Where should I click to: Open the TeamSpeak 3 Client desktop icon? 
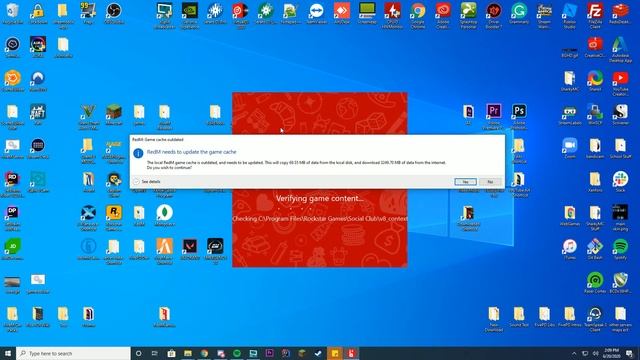pos(595,319)
